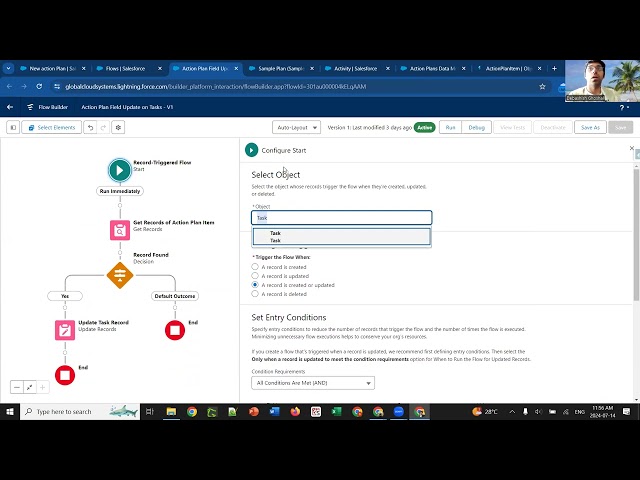The height and width of the screenshot is (480, 640).
Task: Switch to New action Plan browser tab
Action: 53,69
